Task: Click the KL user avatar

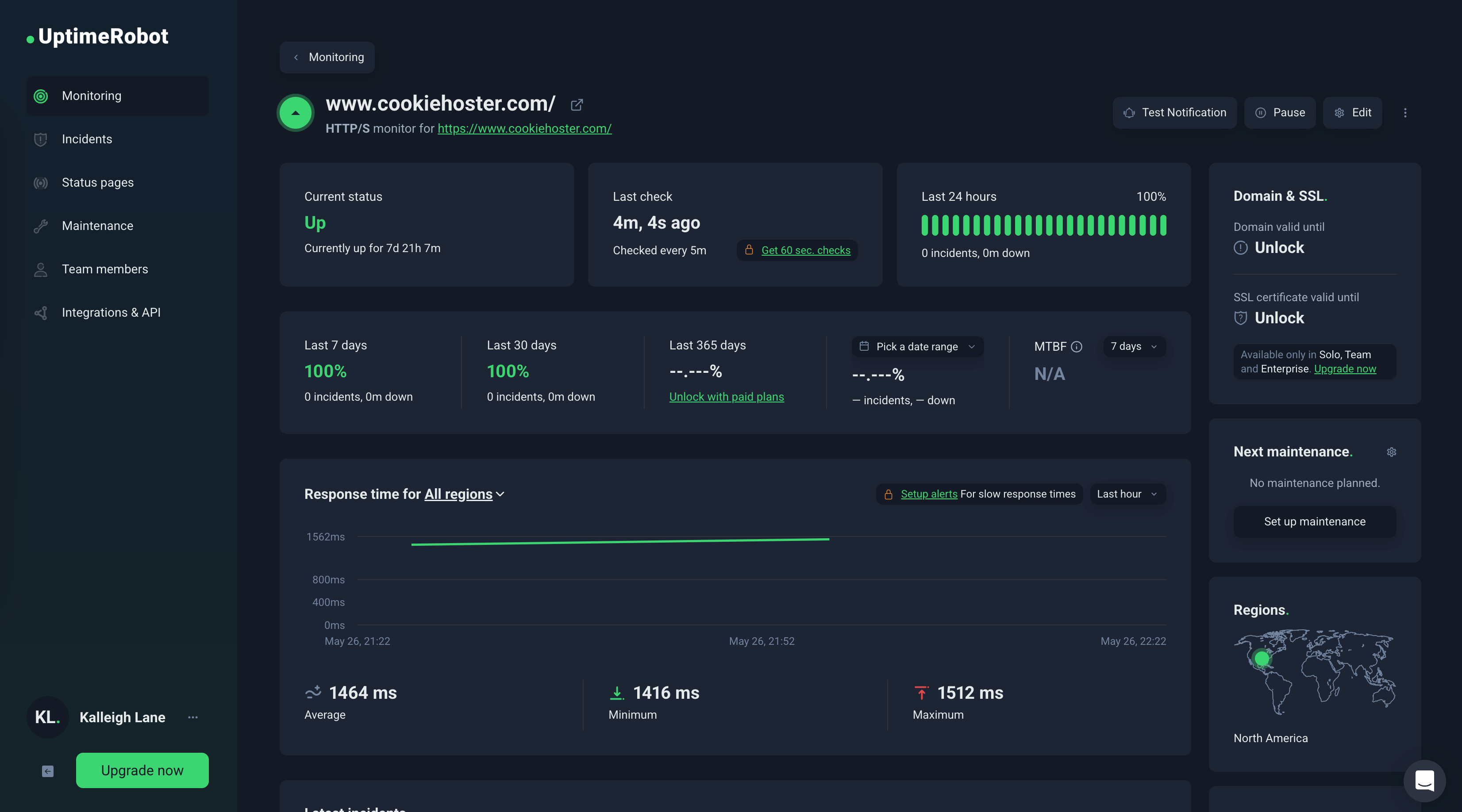Action: [48, 717]
